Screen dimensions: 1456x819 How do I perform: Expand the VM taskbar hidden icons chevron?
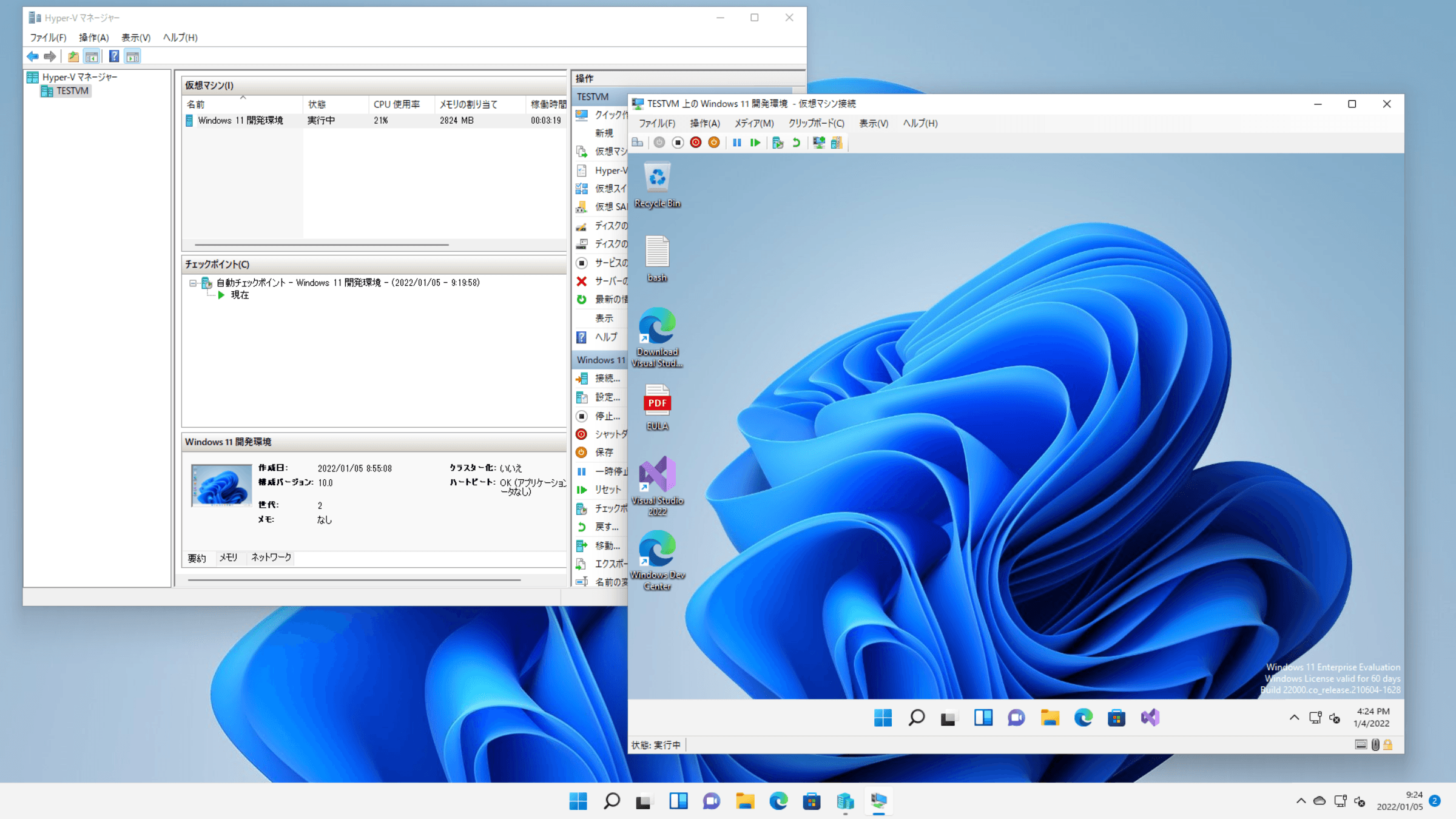[1294, 718]
